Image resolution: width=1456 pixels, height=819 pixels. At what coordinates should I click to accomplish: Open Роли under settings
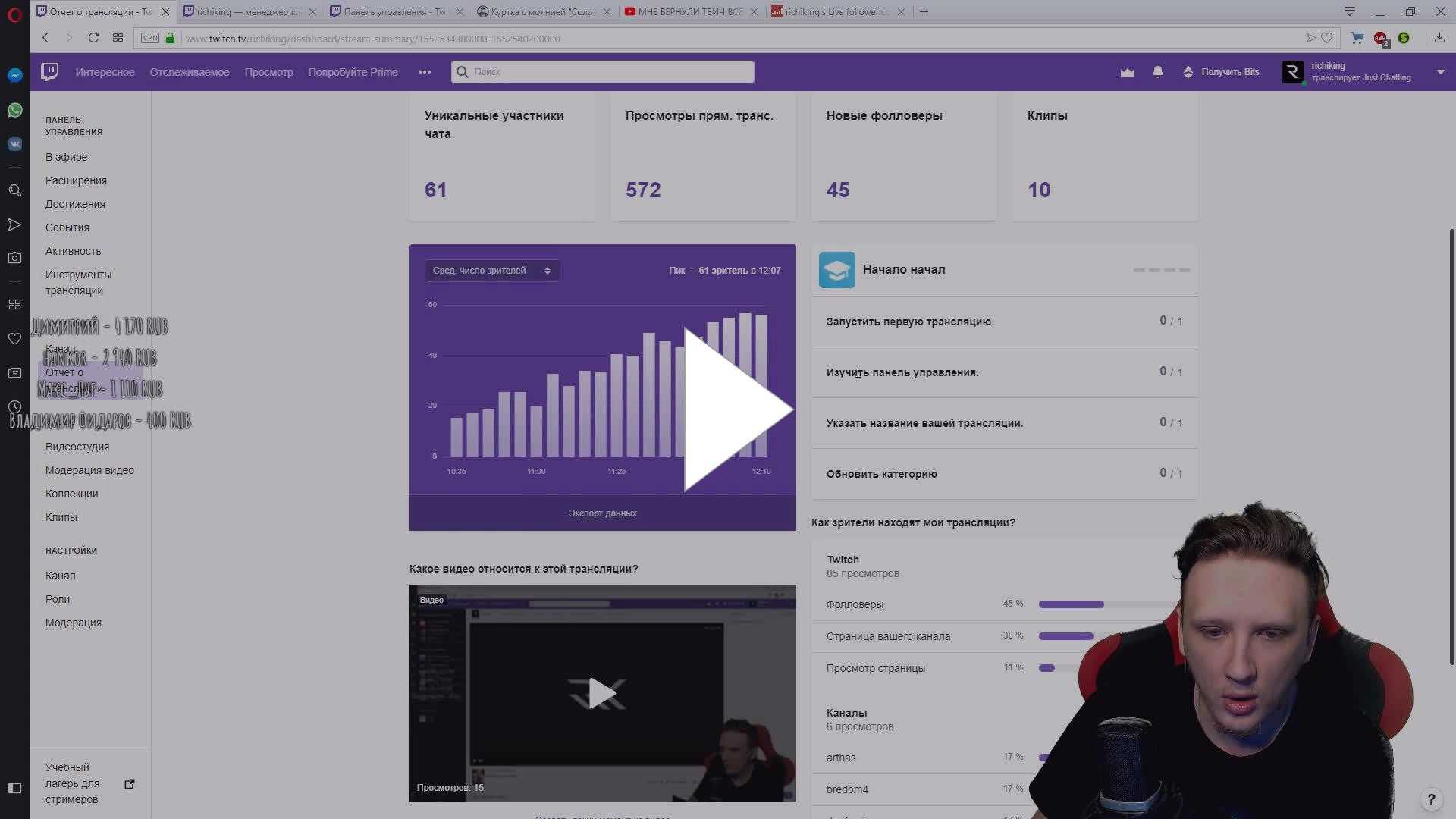(58, 599)
